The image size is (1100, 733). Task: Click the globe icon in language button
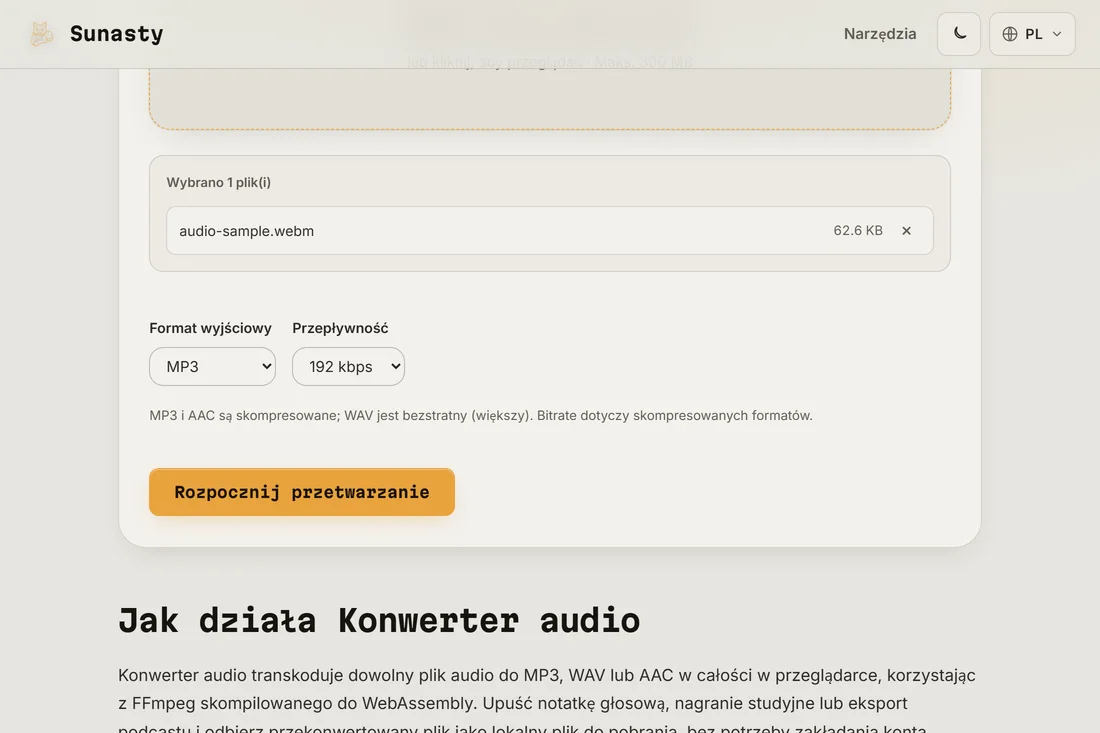pos(1010,34)
